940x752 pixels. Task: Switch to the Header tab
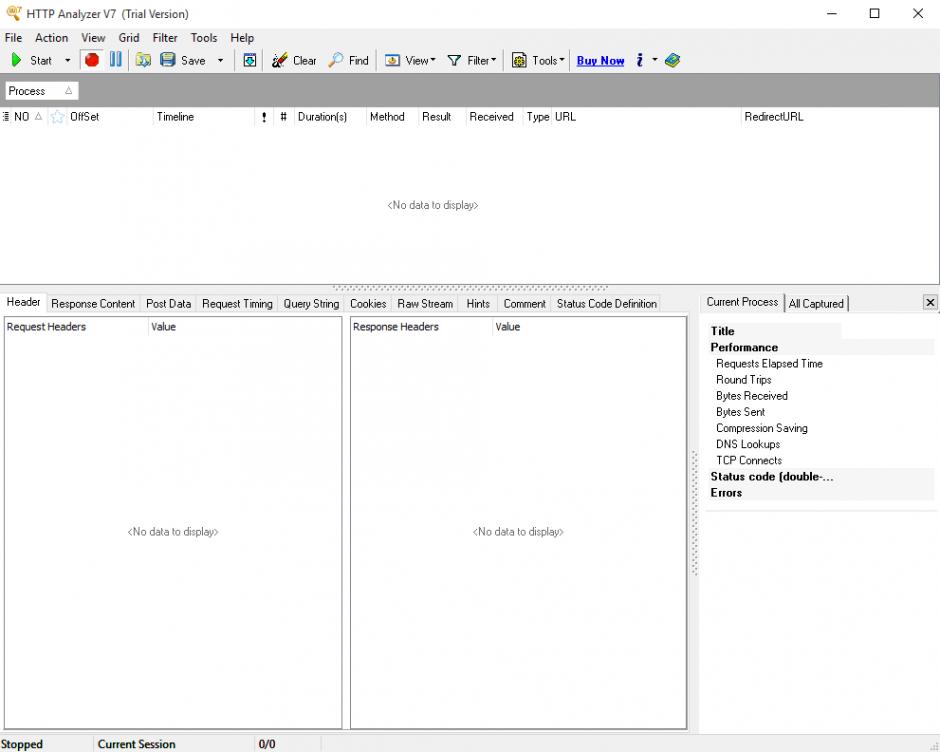click(23, 302)
